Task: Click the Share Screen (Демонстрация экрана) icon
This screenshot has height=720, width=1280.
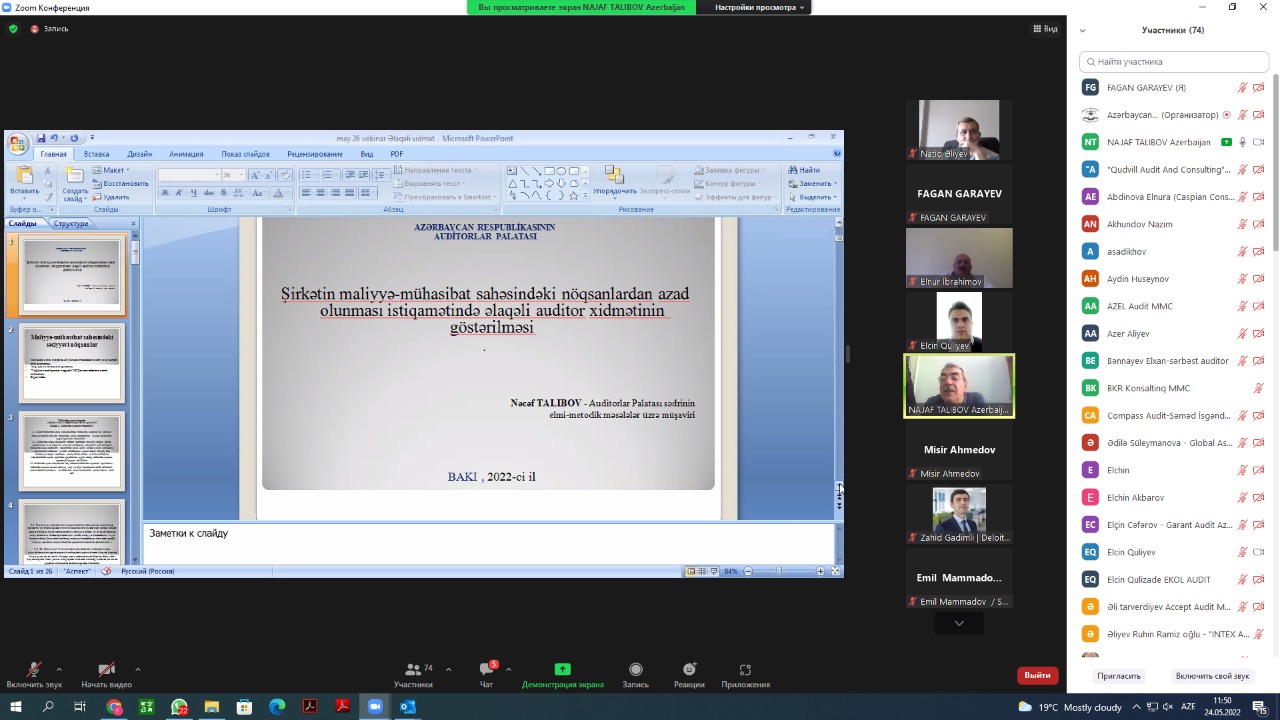Action: point(562,670)
